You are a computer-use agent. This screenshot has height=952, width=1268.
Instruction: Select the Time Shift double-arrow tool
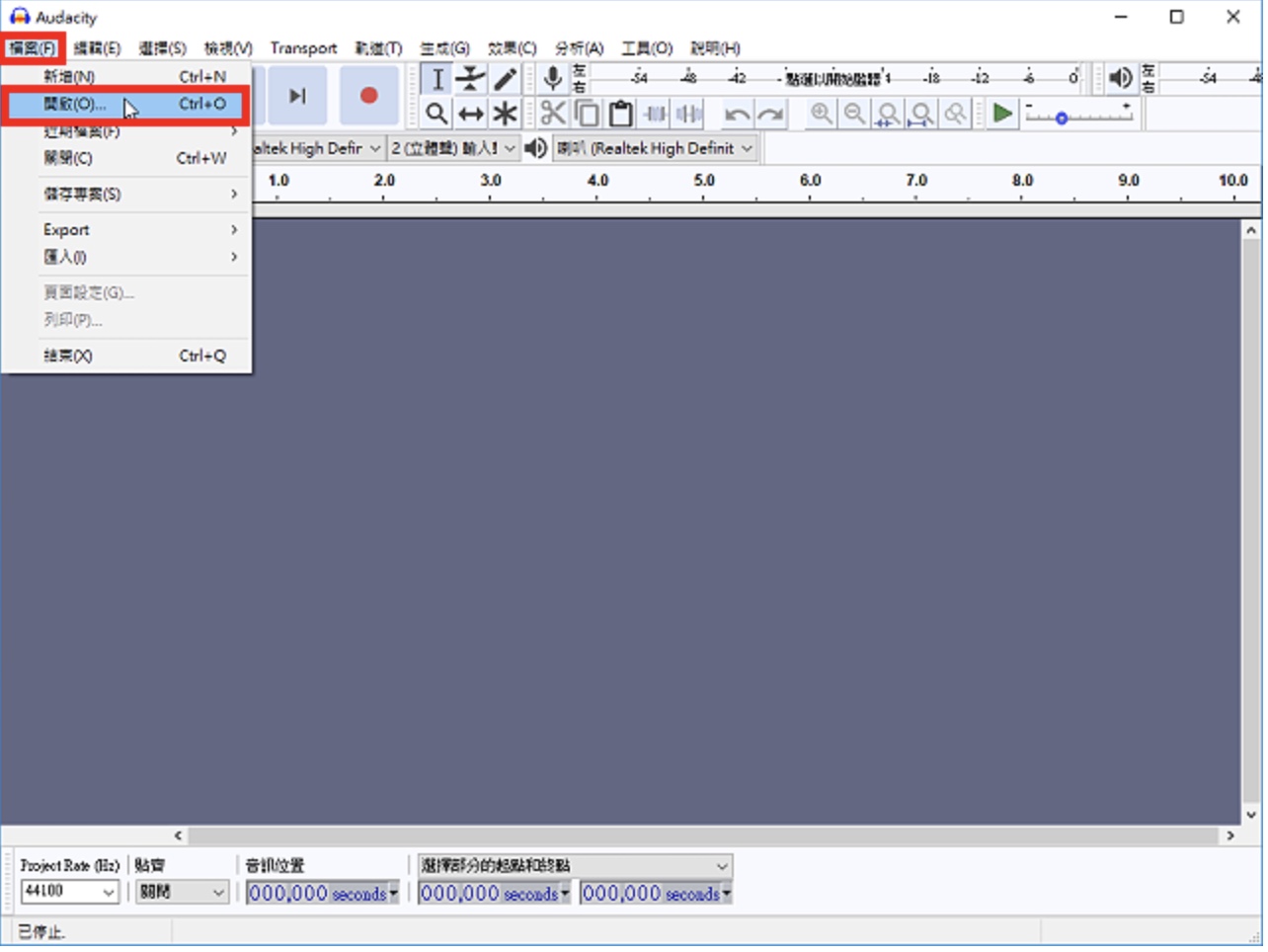(471, 114)
